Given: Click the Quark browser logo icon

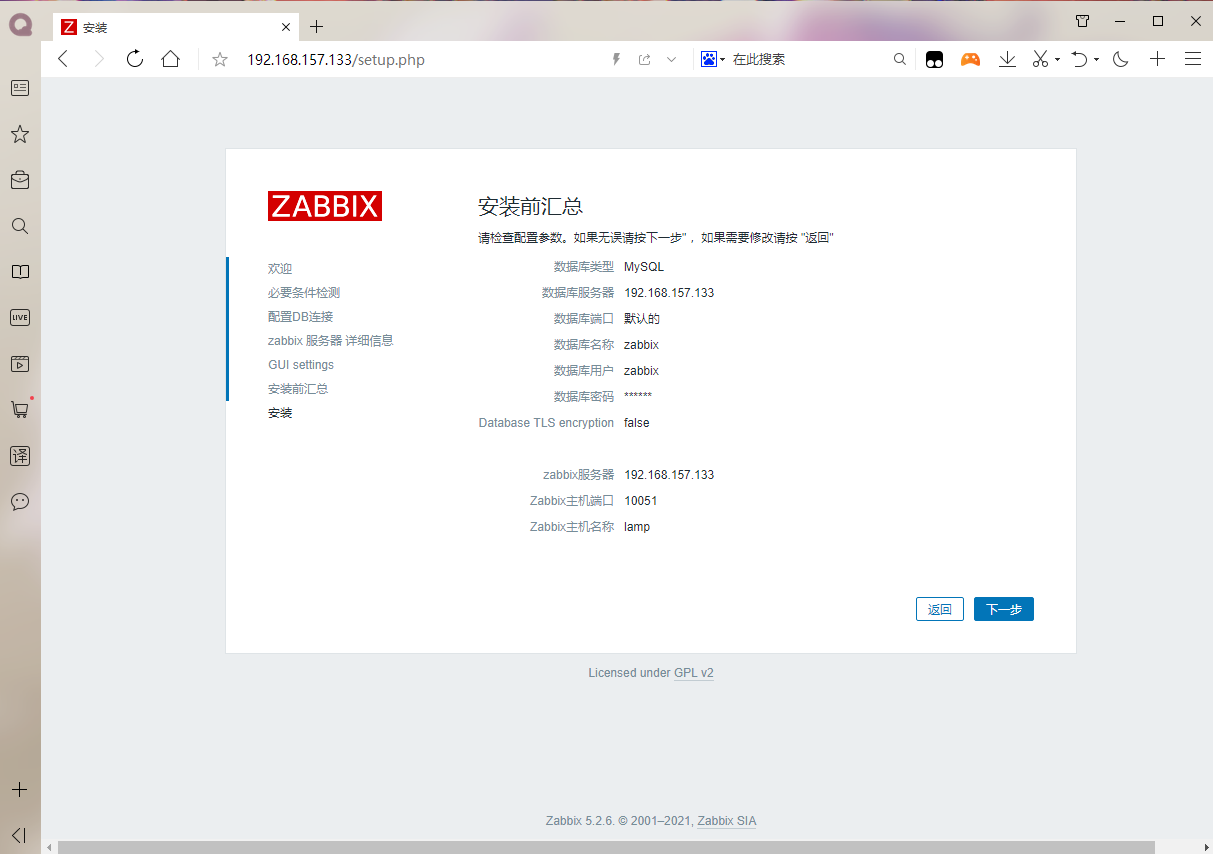Looking at the screenshot, I should click(x=20, y=26).
